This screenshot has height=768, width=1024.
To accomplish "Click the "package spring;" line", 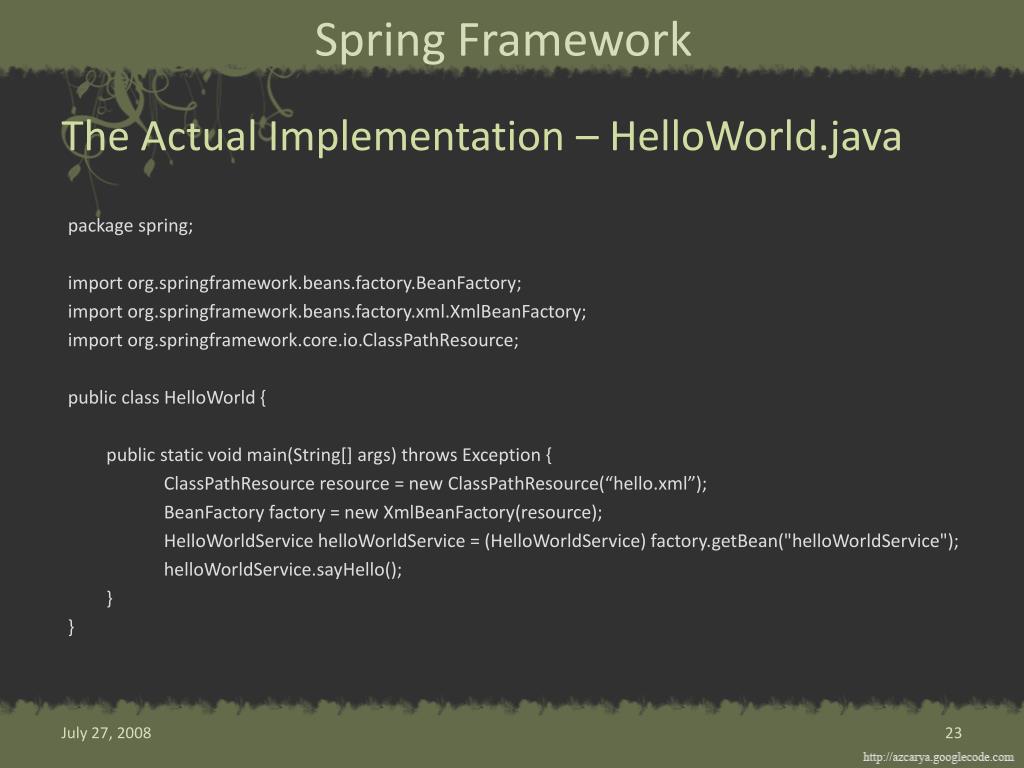I will coord(130,225).
